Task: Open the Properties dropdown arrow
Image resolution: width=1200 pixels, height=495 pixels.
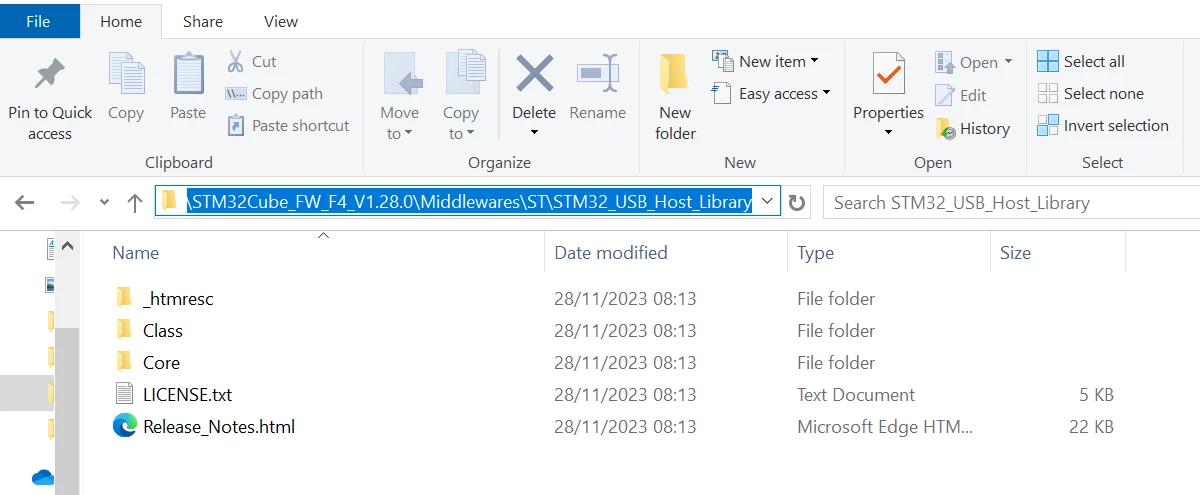Action: [888, 133]
